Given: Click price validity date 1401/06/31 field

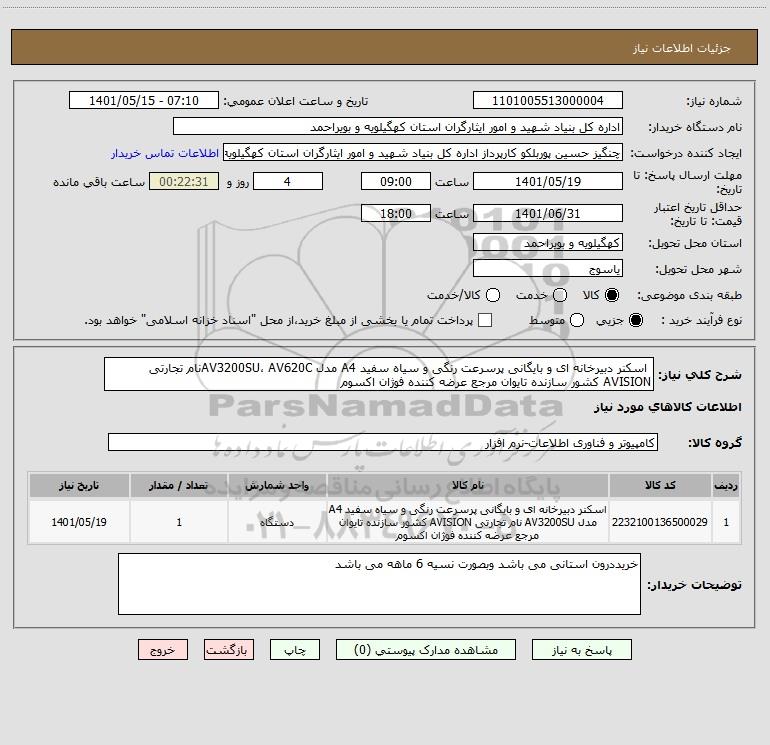Looking at the screenshot, I should (548, 213).
